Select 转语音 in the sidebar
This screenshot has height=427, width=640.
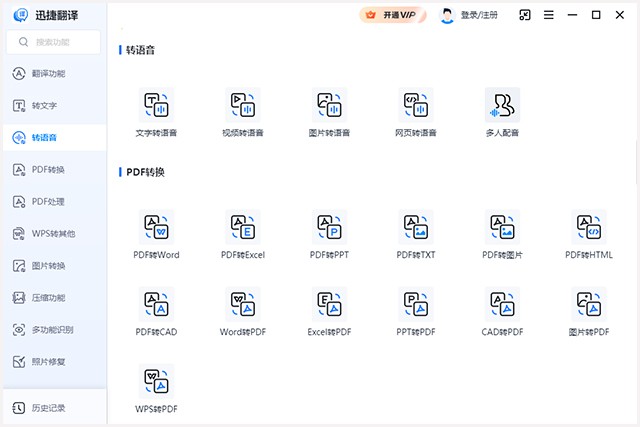click(55, 138)
